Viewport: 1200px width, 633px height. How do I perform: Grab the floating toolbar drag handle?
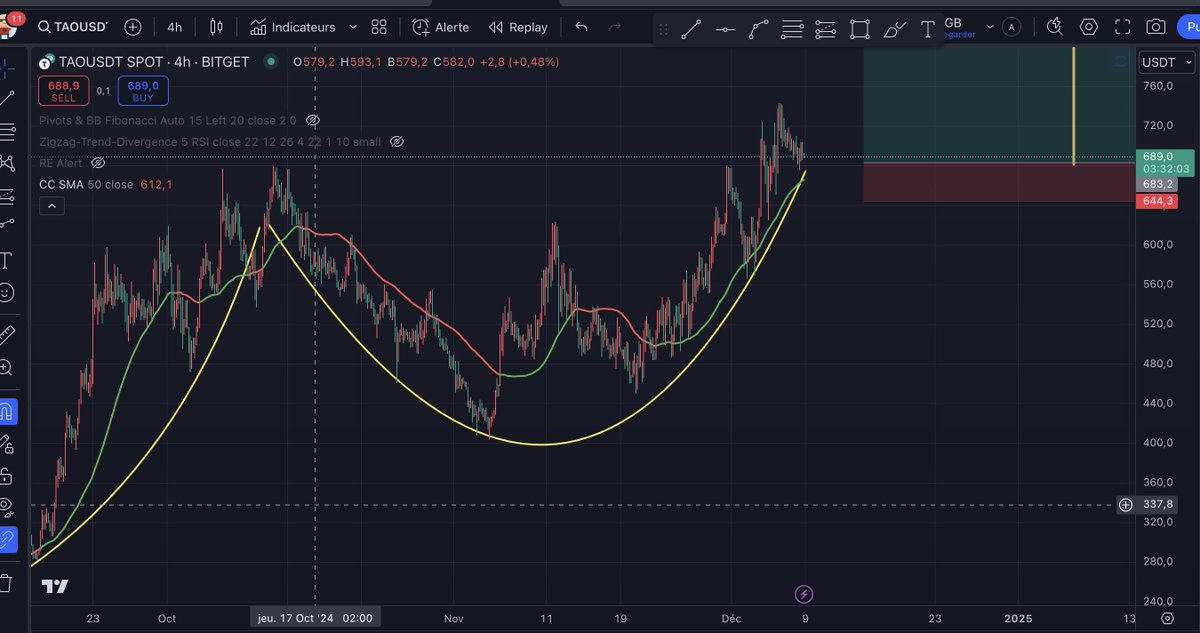pyautogui.click(x=663, y=29)
